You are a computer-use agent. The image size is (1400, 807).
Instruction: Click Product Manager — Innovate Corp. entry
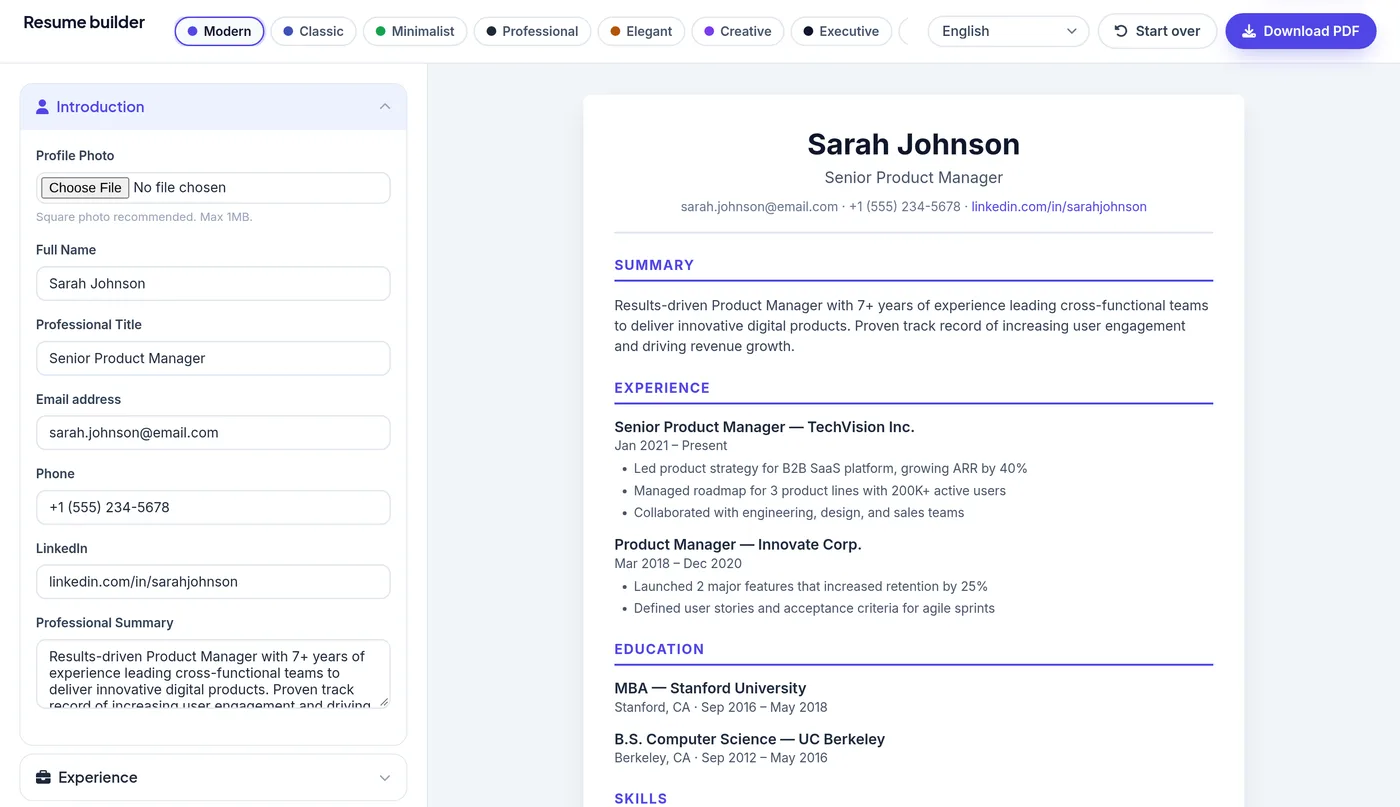[x=738, y=545]
